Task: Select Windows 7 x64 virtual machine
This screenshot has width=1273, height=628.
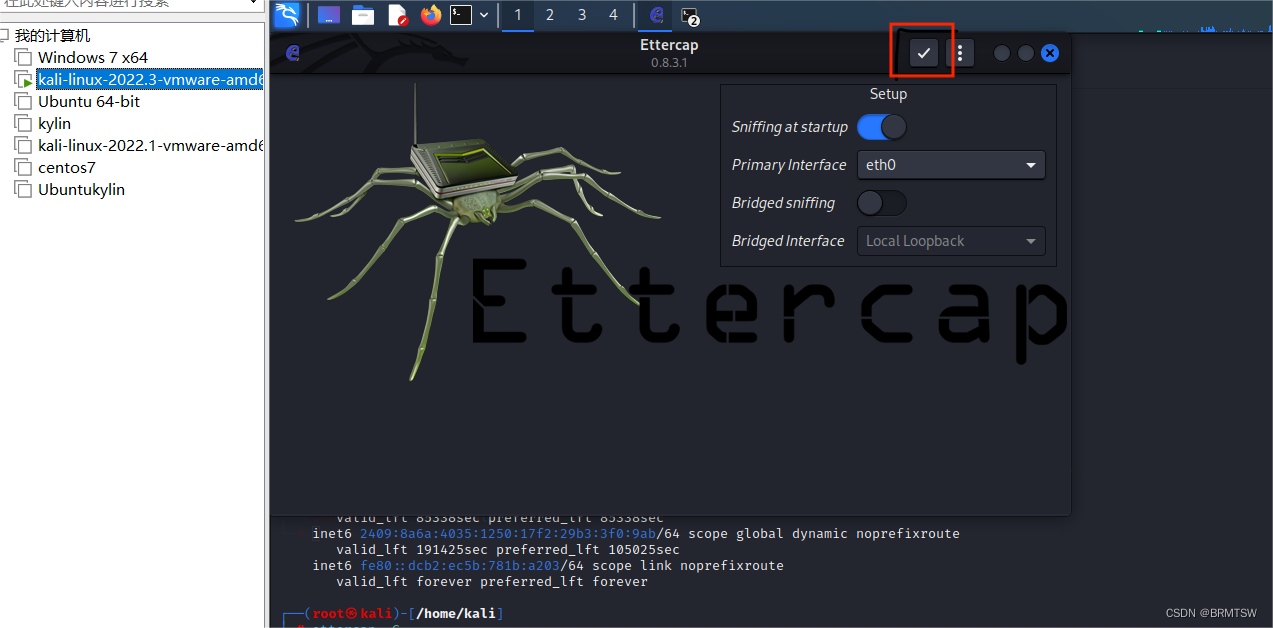Action: pos(93,58)
